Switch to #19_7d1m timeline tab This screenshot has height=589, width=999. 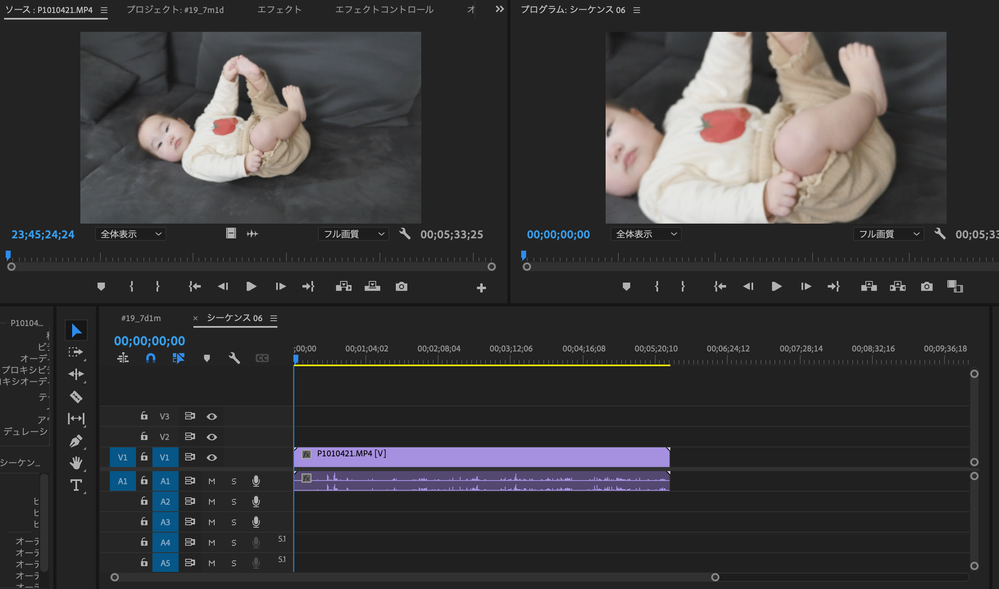[x=141, y=318]
